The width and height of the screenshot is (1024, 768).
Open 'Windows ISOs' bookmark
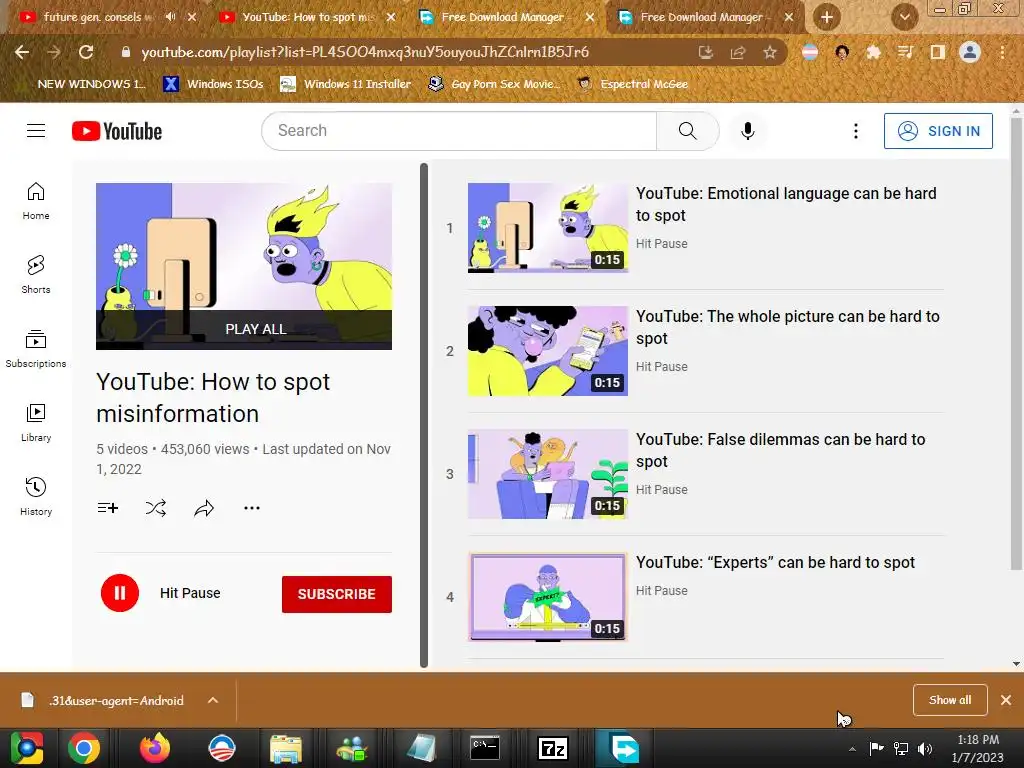point(214,84)
